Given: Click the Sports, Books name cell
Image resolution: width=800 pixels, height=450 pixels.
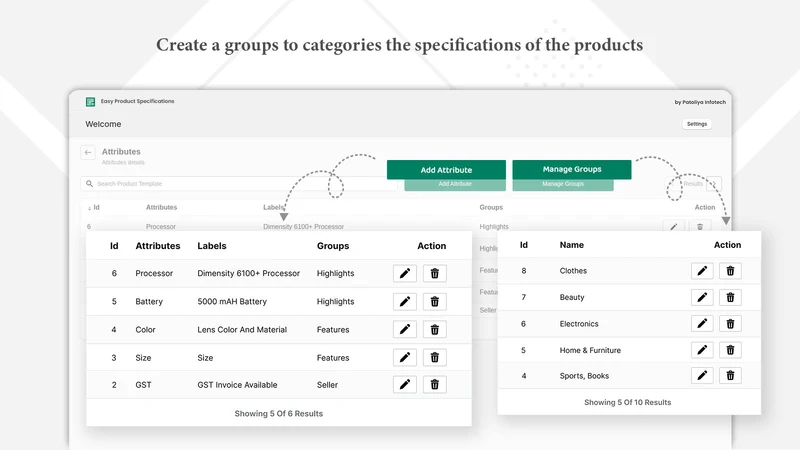Looking at the screenshot, I should pos(584,376).
